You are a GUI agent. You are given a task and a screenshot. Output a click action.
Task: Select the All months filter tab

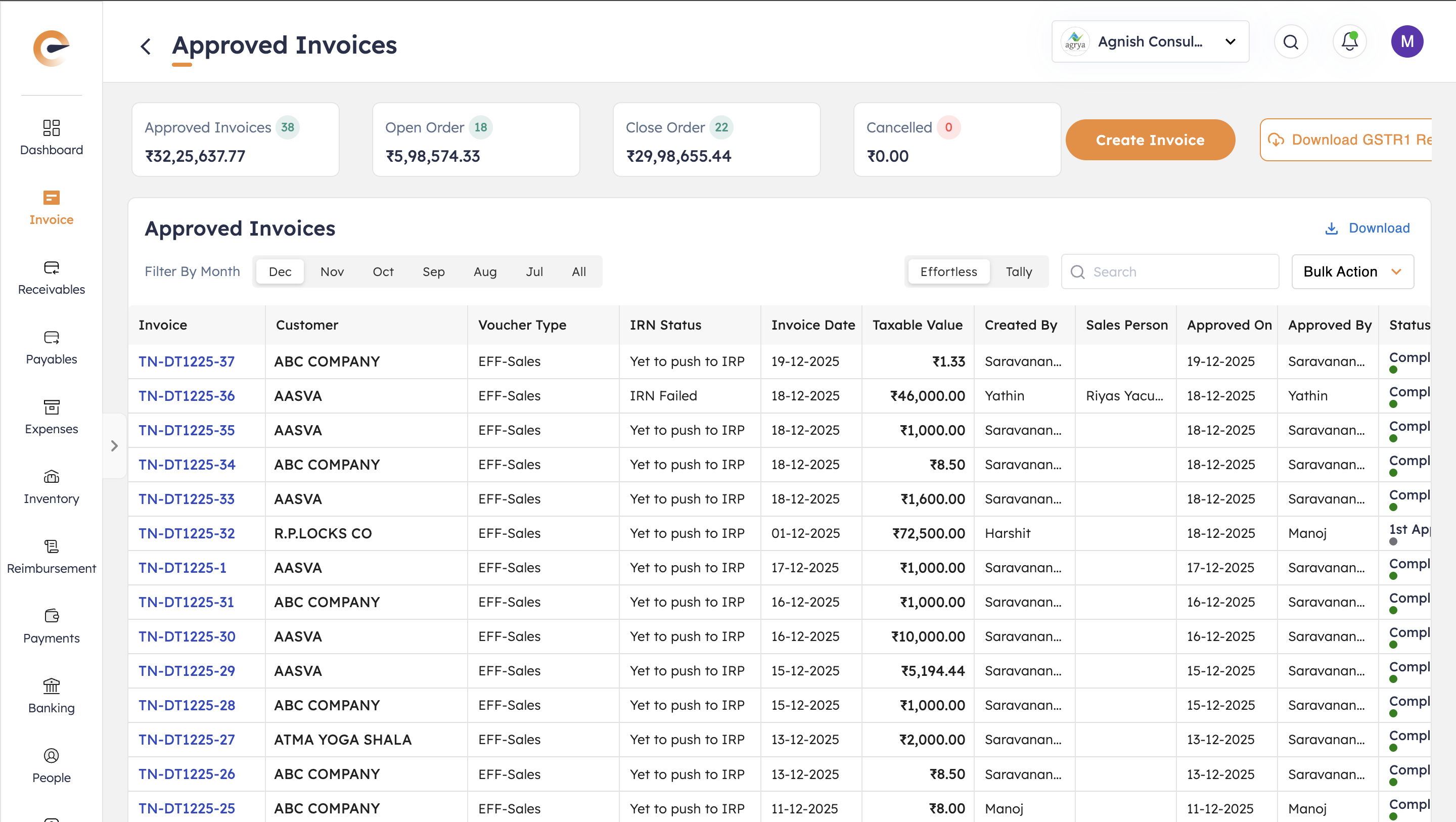(578, 272)
